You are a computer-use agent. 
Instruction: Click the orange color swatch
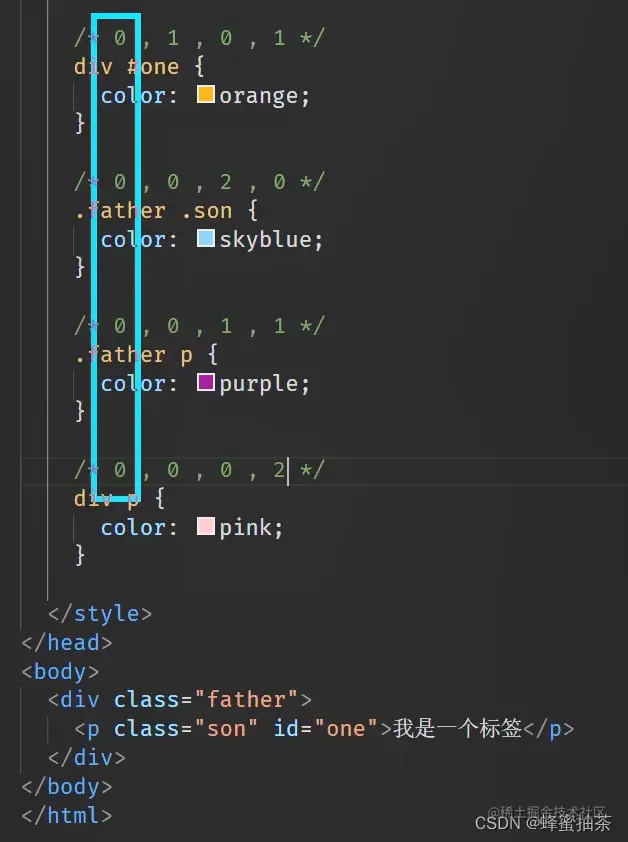(x=206, y=95)
